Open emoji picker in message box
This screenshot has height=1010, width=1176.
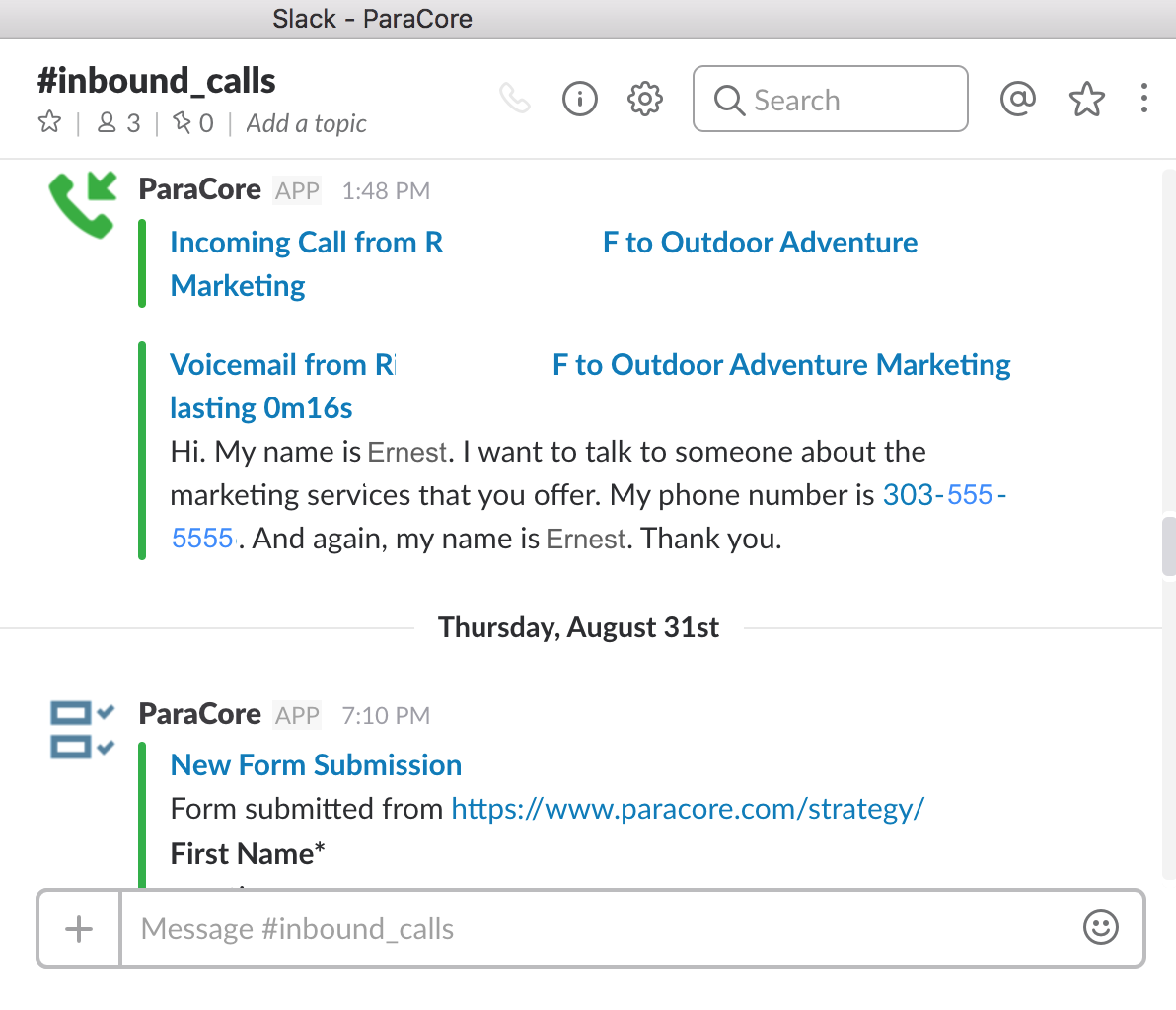coord(1100,927)
